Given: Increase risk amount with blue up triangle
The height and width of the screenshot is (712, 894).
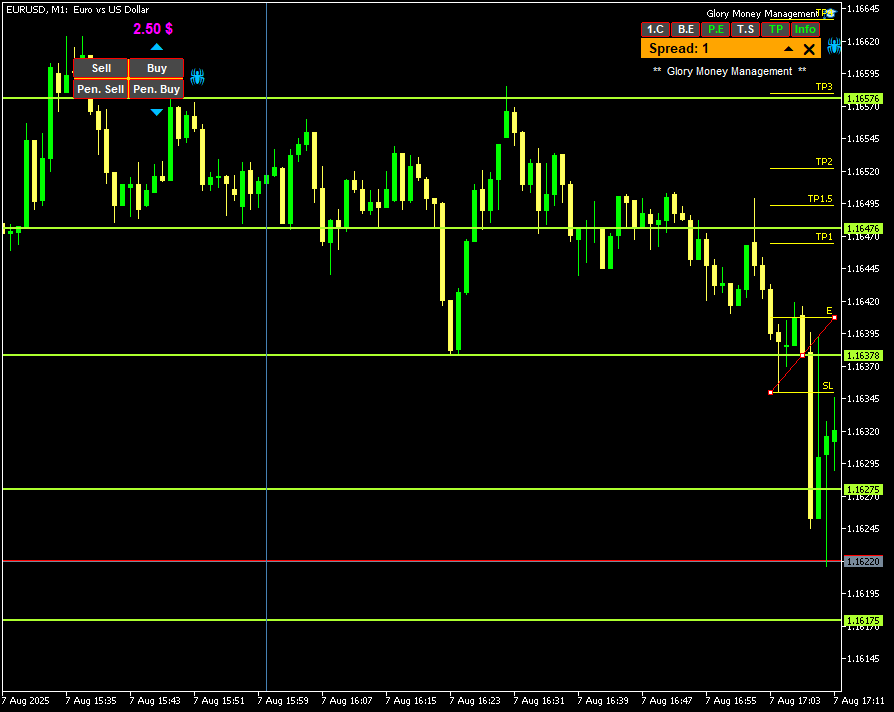Looking at the screenshot, I should click(157, 47).
